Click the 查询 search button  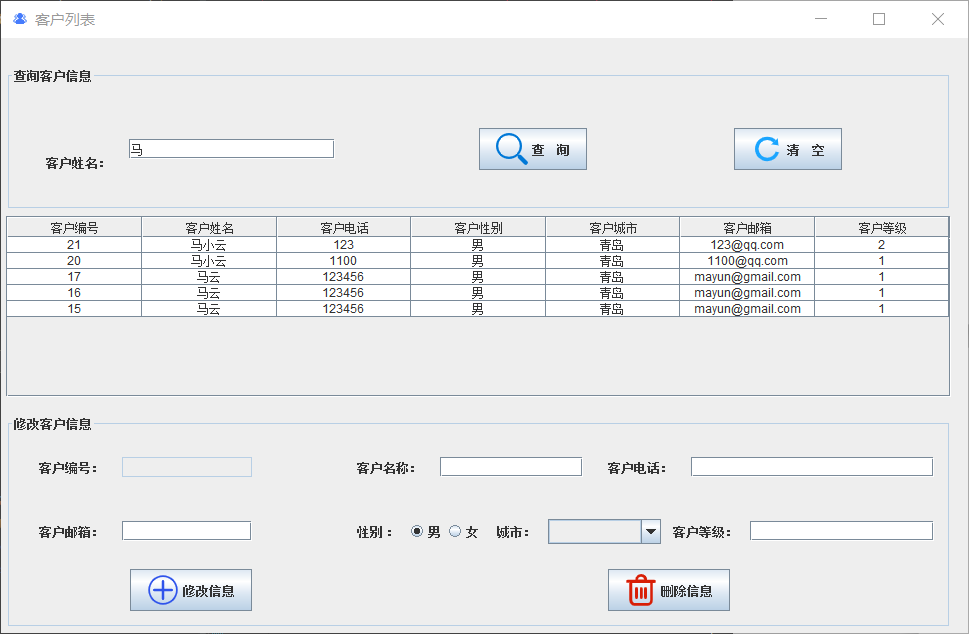(x=533, y=149)
